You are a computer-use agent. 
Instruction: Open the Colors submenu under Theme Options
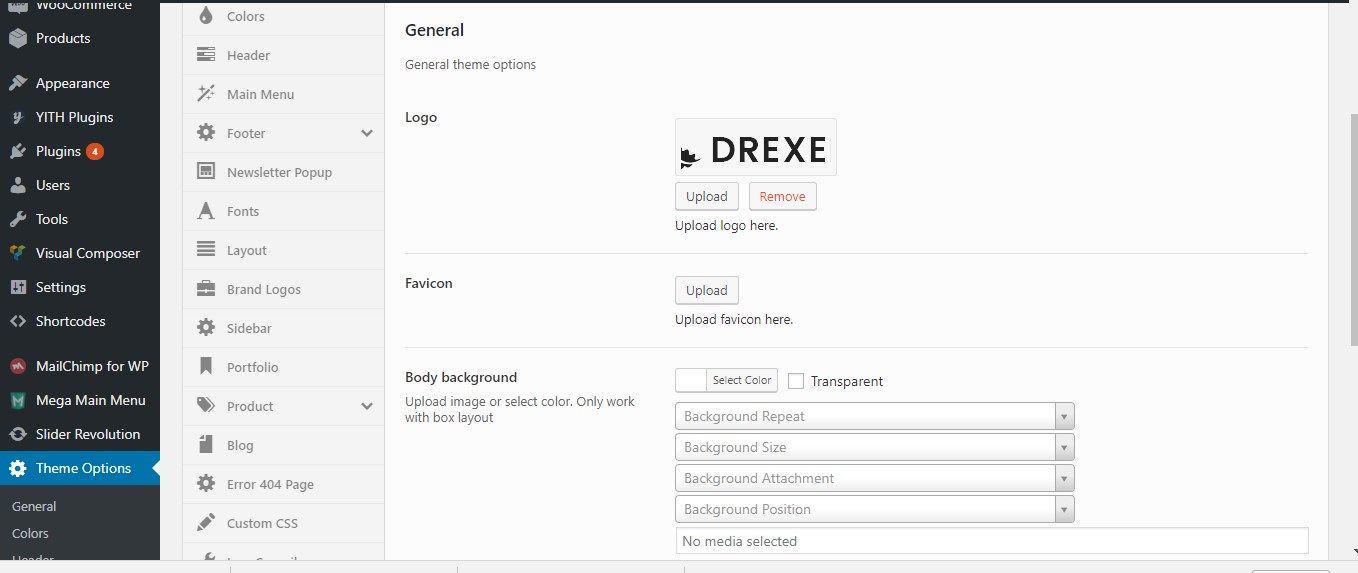pyautogui.click(x=30, y=533)
